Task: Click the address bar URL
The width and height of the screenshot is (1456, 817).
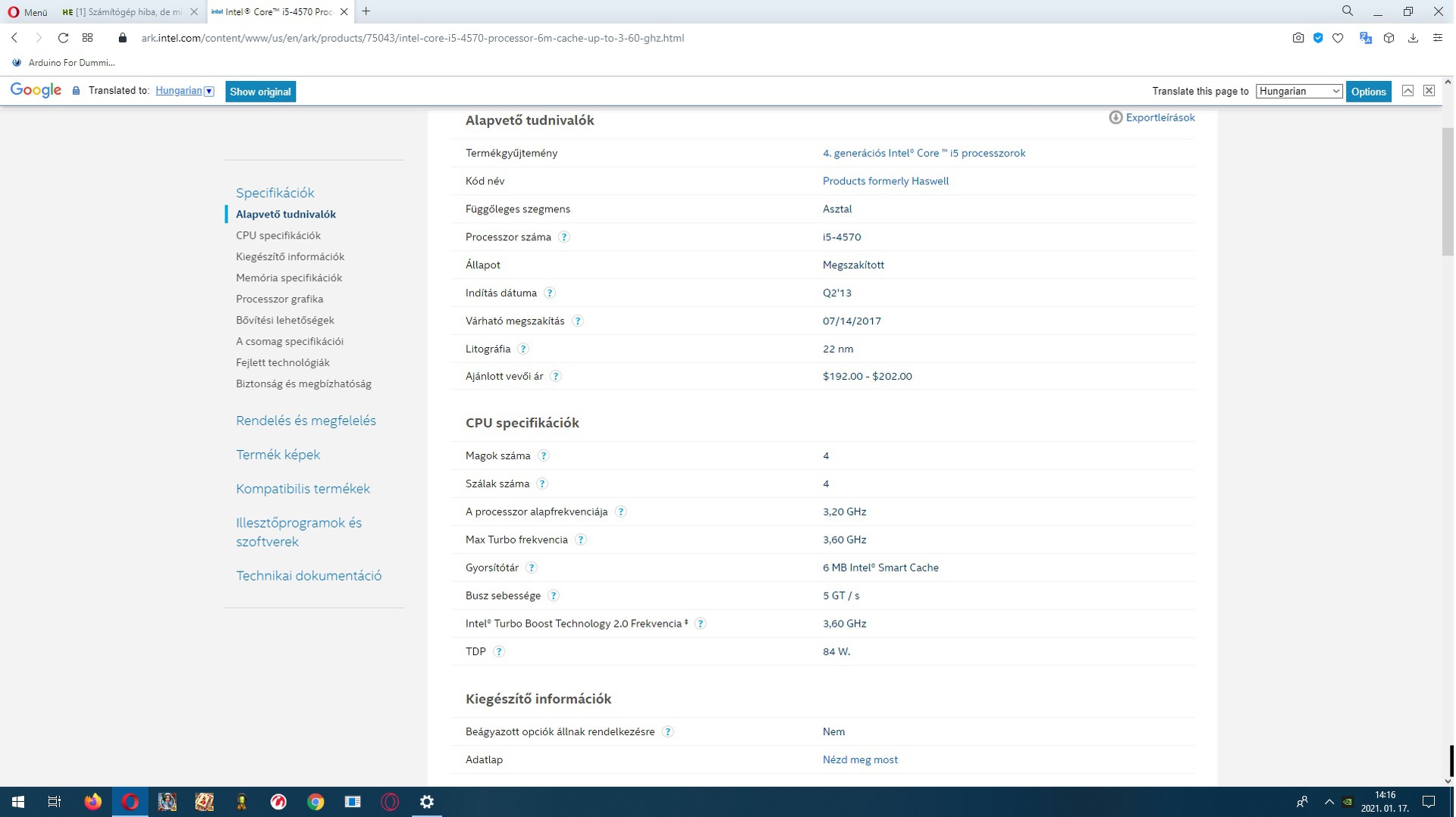Action: coord(413,38)
